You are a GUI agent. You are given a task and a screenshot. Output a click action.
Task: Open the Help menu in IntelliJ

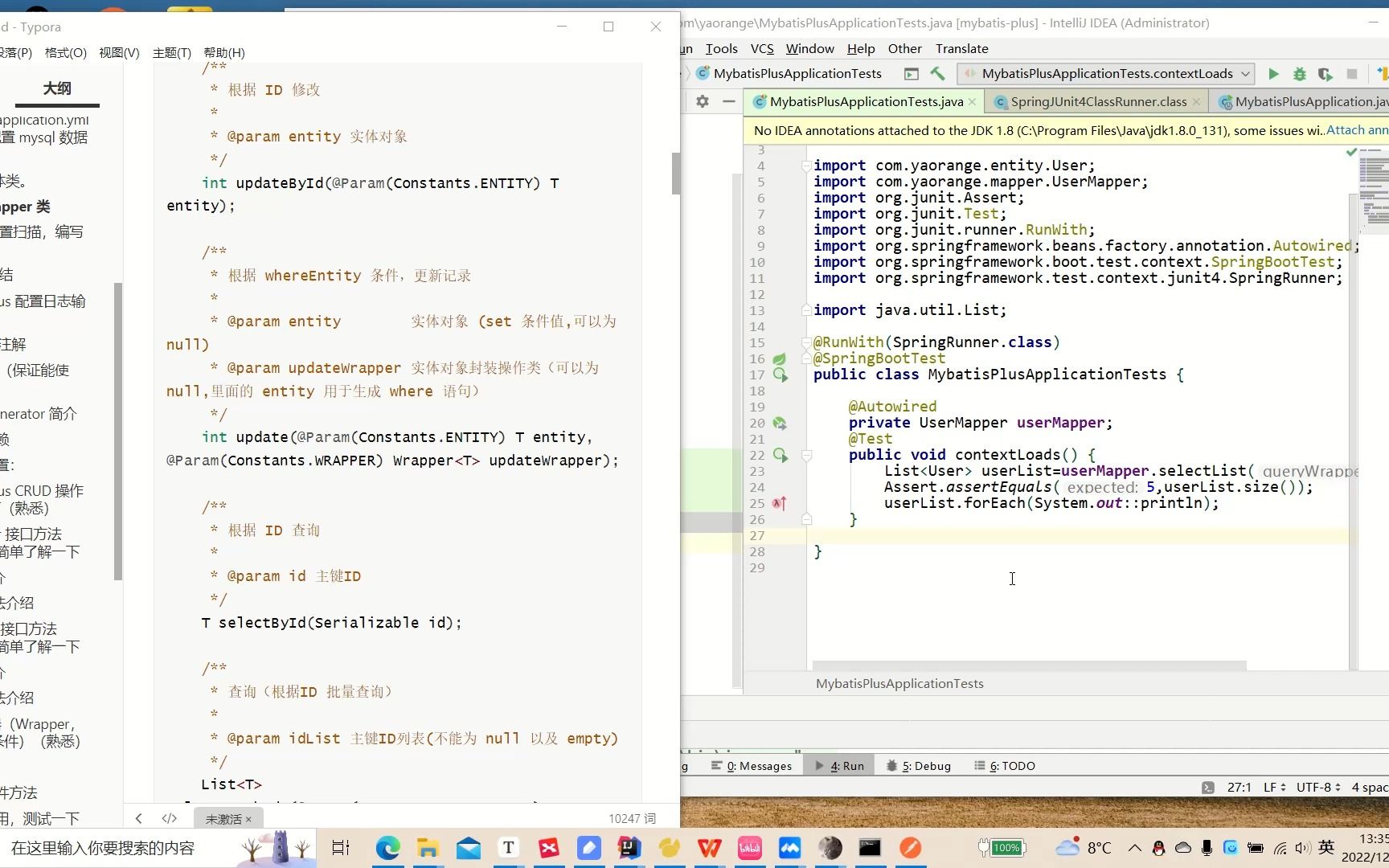[860, 48]
